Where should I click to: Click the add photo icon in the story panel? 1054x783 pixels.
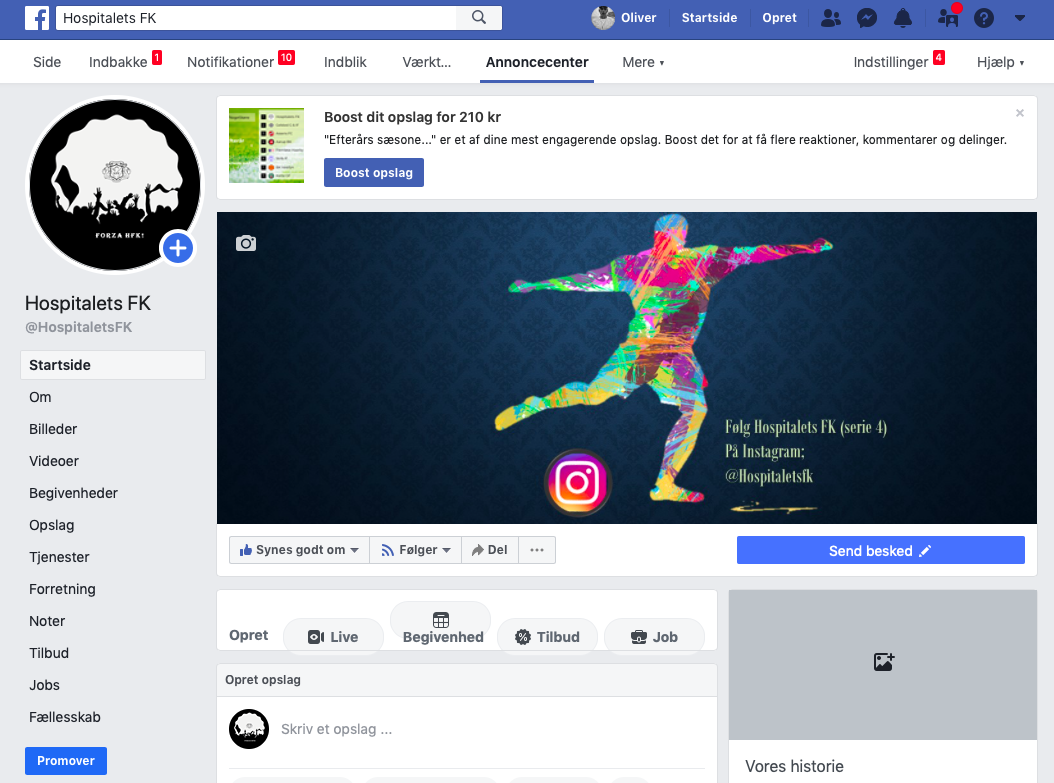tap(883, 662)
